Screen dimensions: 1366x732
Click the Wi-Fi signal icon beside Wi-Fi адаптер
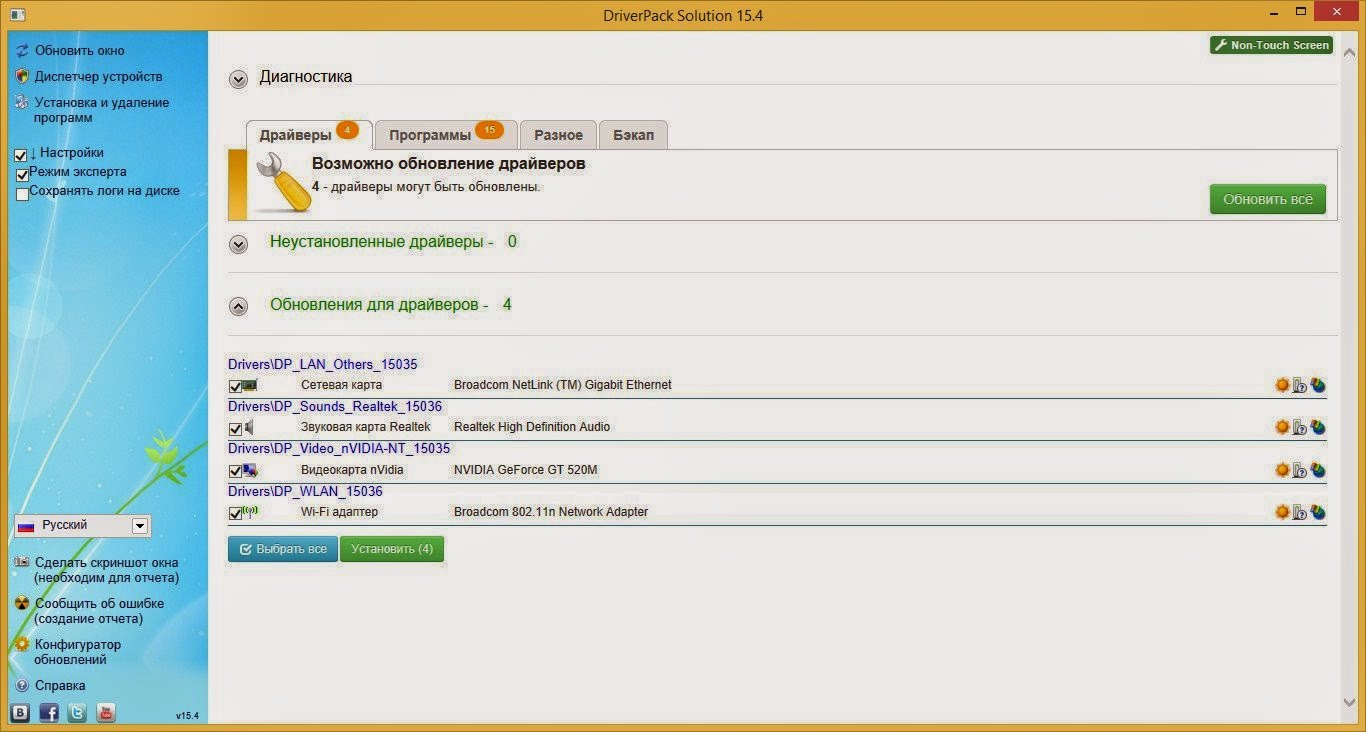(x=250, y=511)
